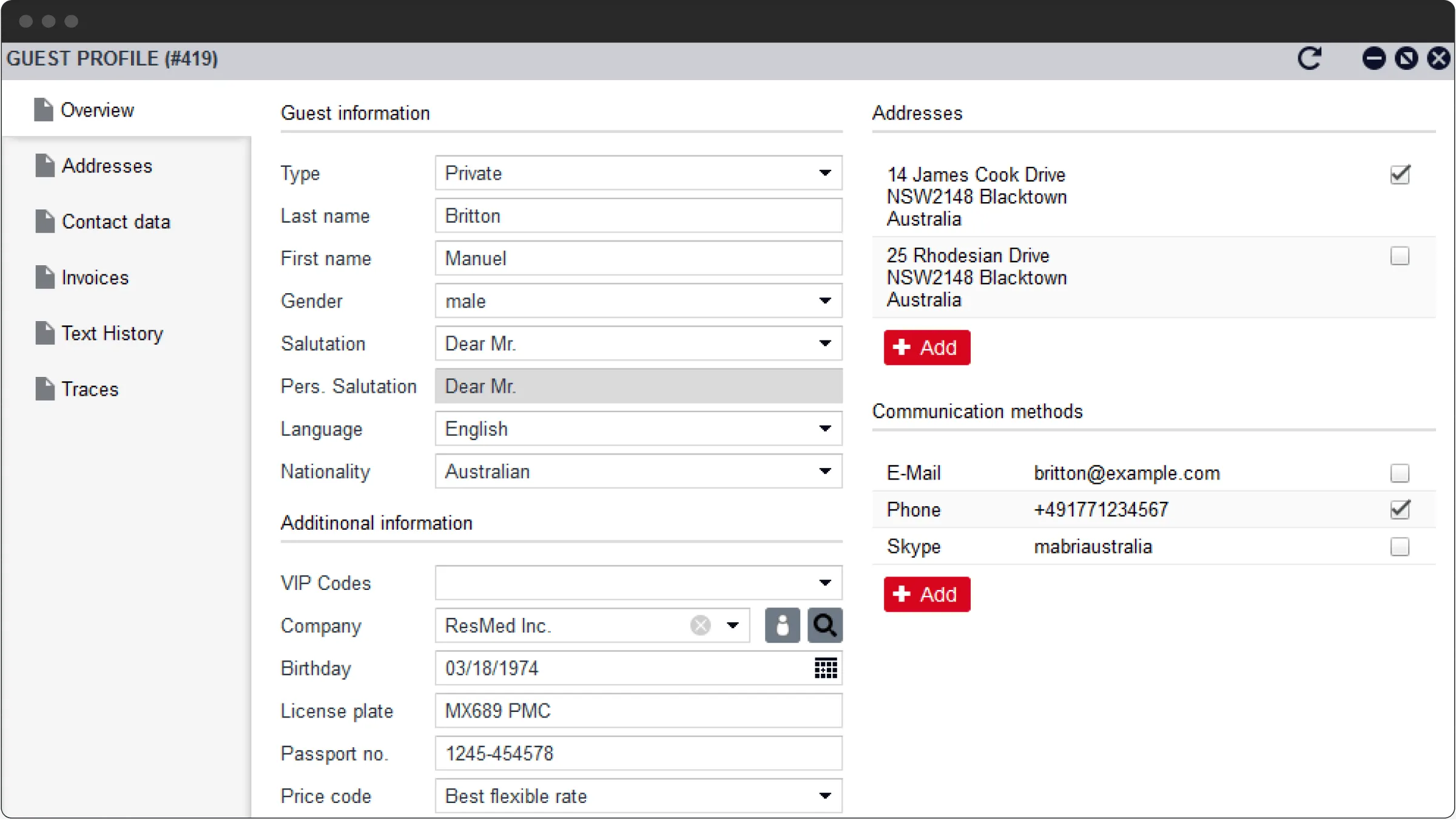Expand the Gender dropdown menu
This screenshot has height=820, width=1456.
point(825,301)
